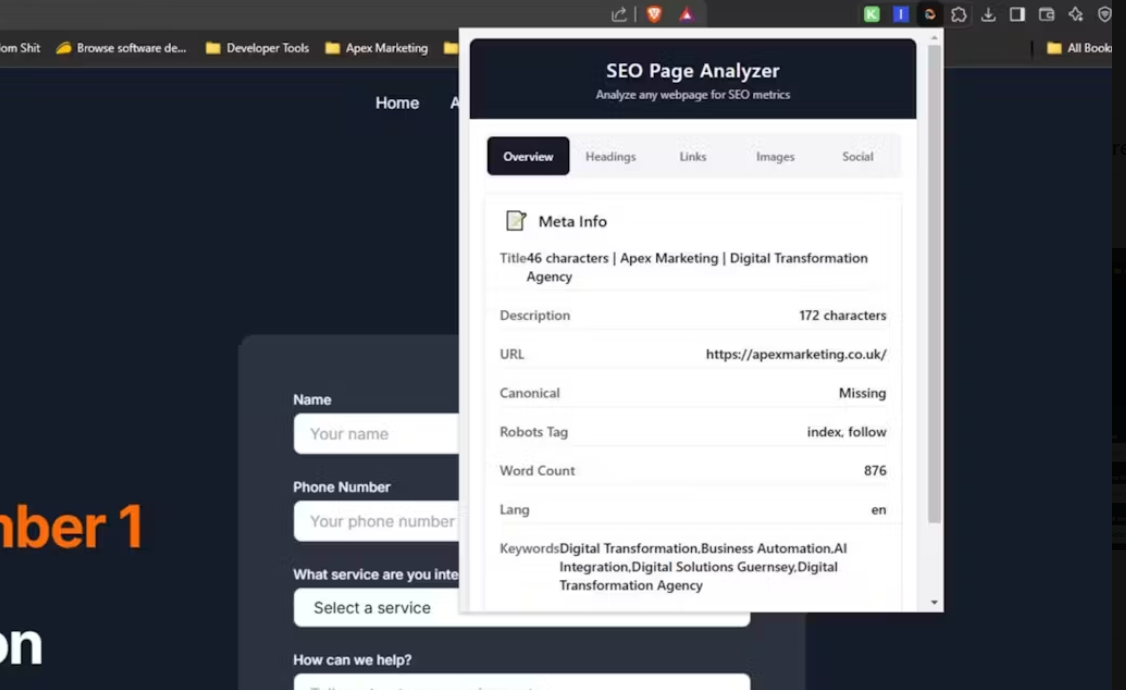This screenshot has height=690, width=1126.
Task: Switch to the Headings tab
Action: point(610,156)
